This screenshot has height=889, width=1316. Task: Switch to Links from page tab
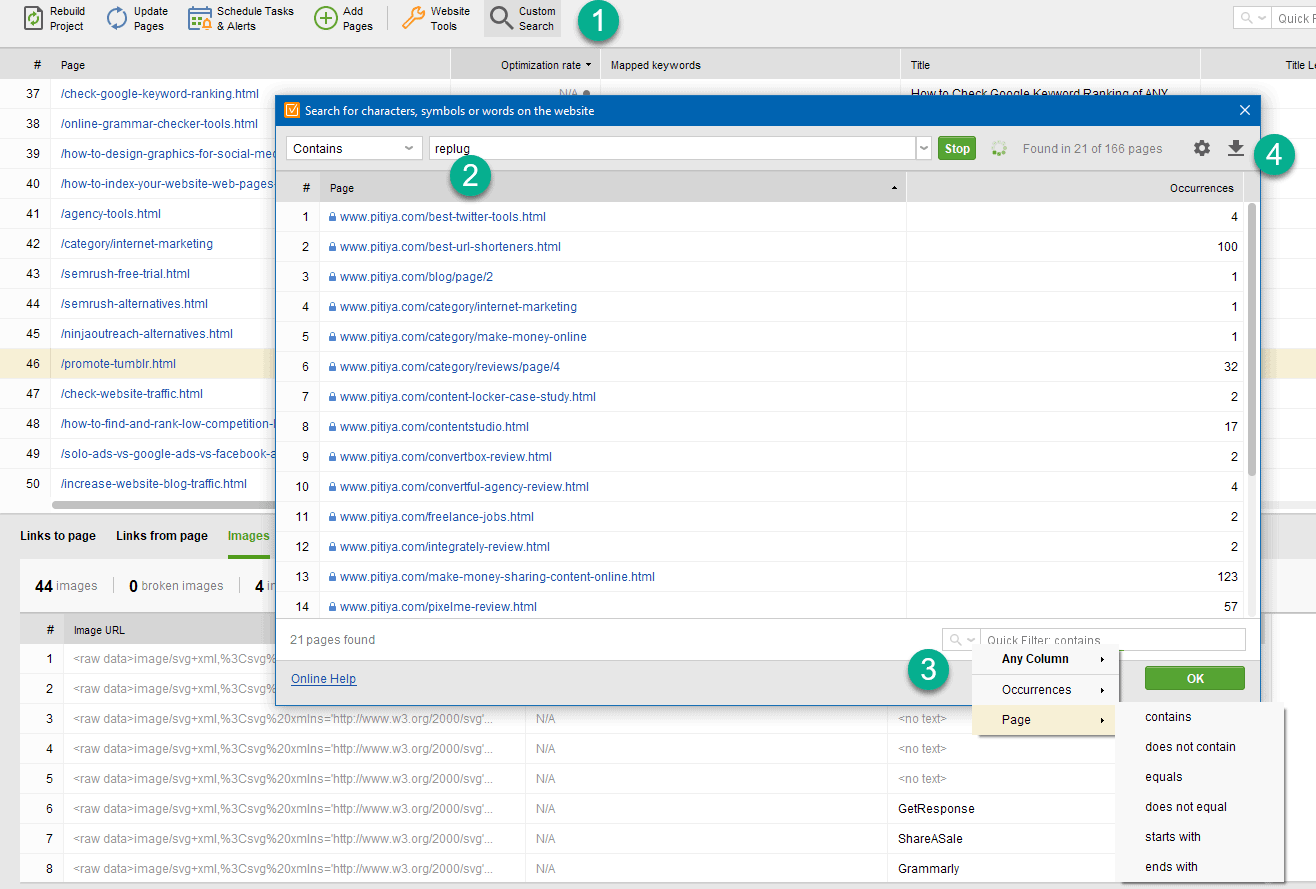pyautogui.click(x=162, y=536)
